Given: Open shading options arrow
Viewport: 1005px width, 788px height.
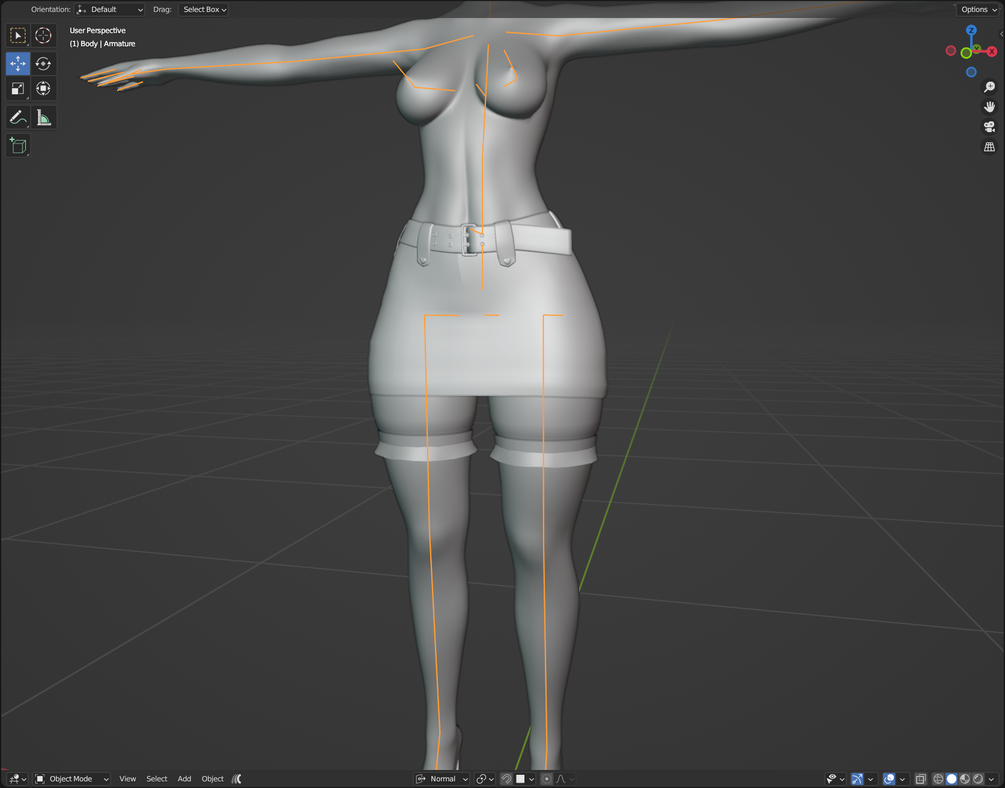Looking at the screenshot, I should tap(992, 779).
